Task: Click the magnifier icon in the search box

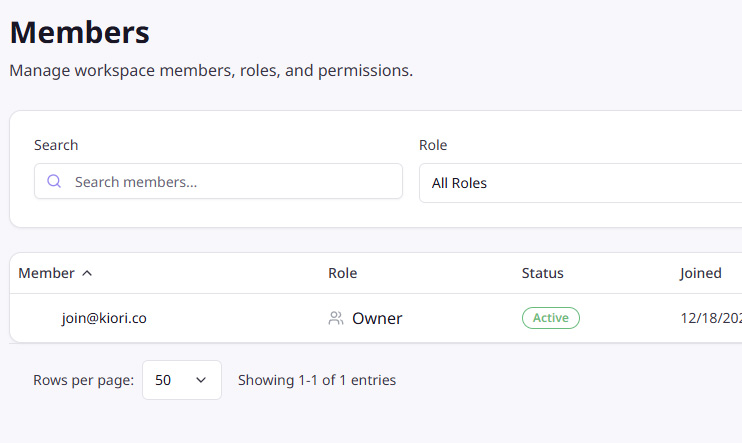Action: coord(54,182)
